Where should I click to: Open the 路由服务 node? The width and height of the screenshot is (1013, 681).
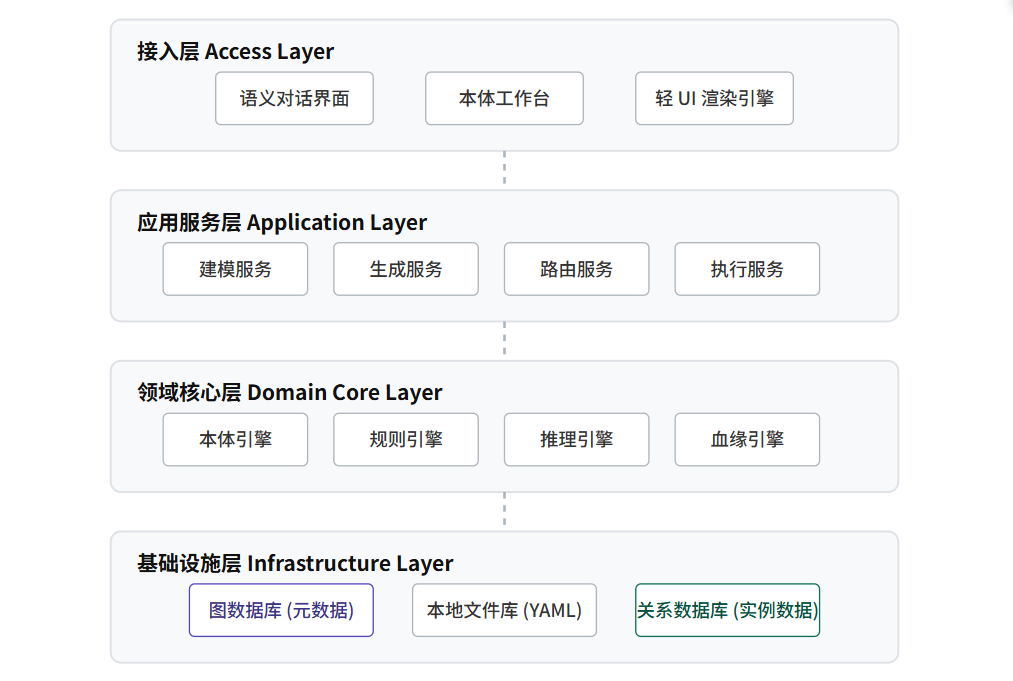pos(576,269)
